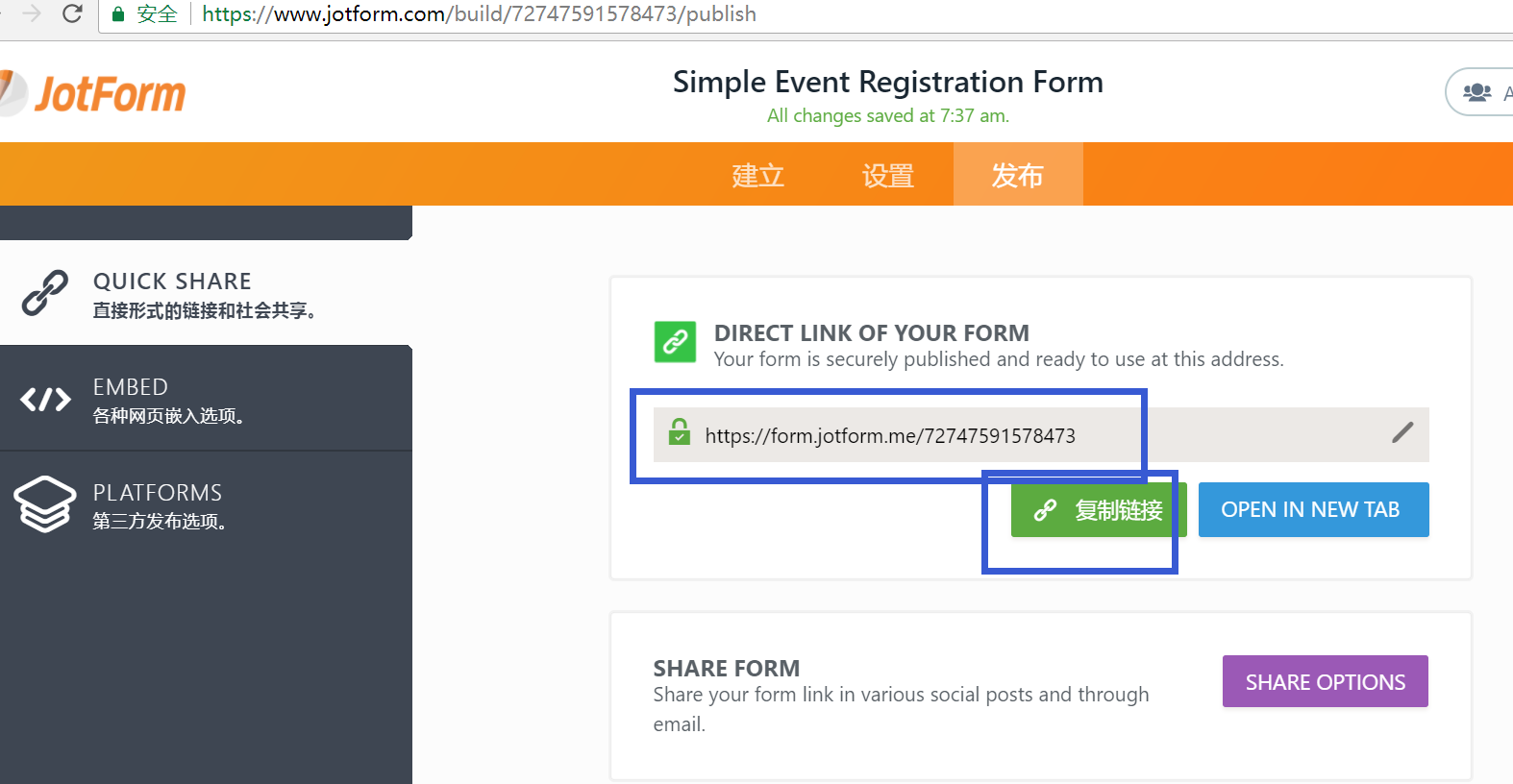Reload the page using browser refresh
The height and width of the screenshot is (784, 1513).
point(72,13)
